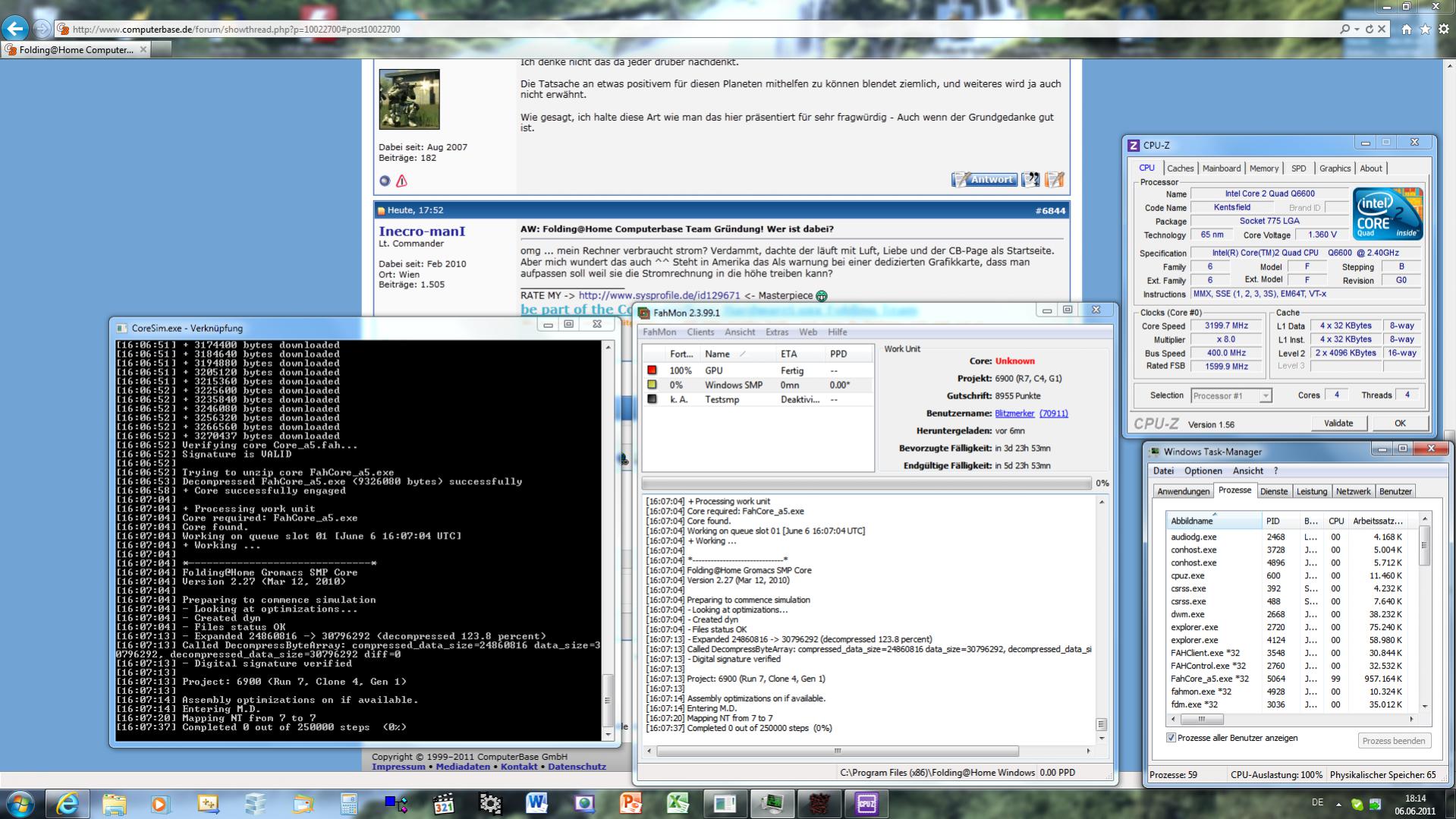Click OK in the CPU-Z window
Image resolution: width=1456 pixels, height=819 pixels.
point(1400,423)
